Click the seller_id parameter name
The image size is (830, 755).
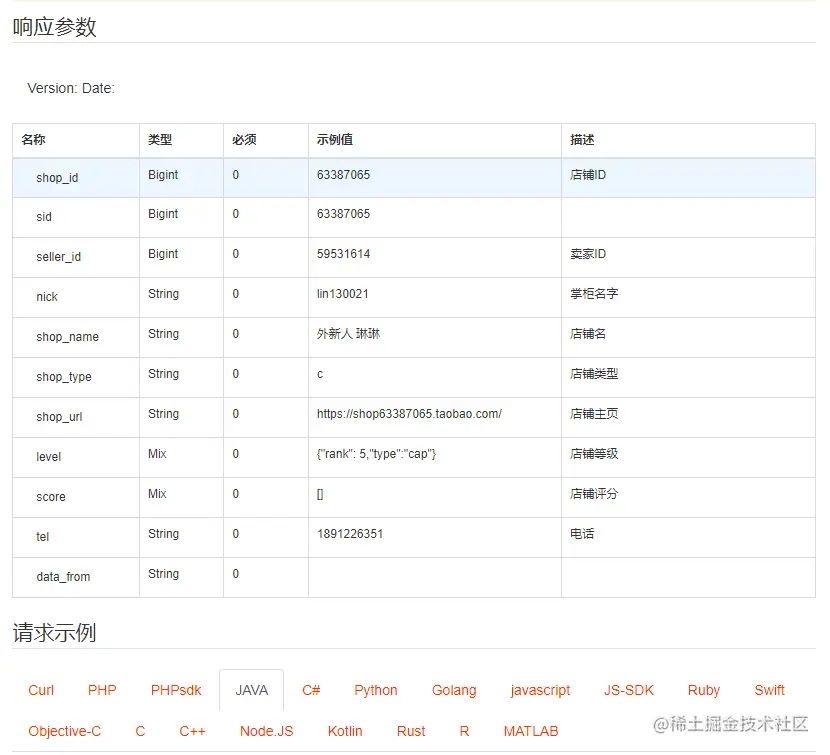click(x=58, y=257)
